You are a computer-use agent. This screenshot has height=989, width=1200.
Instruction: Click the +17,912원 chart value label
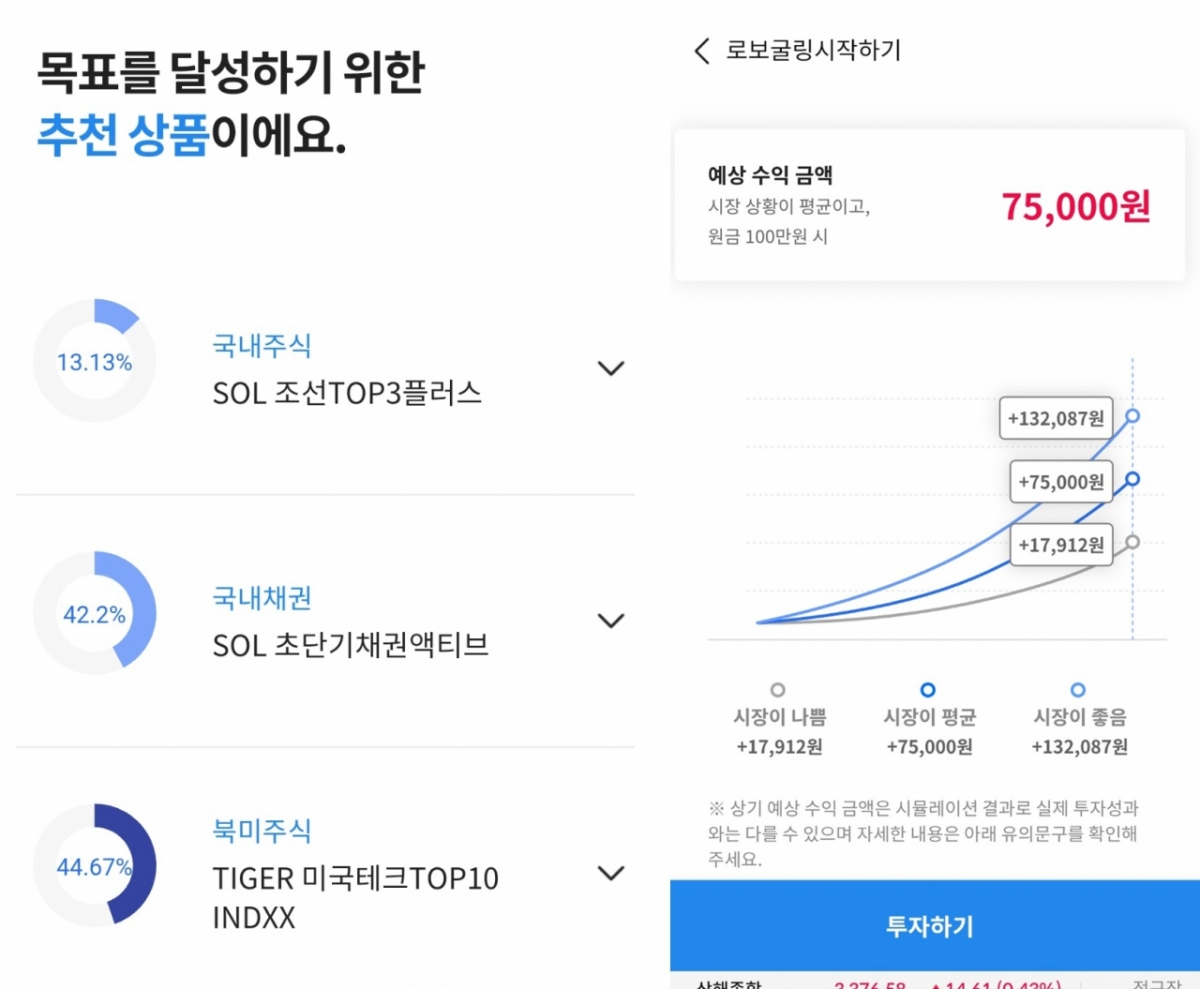click(1060, 545)
